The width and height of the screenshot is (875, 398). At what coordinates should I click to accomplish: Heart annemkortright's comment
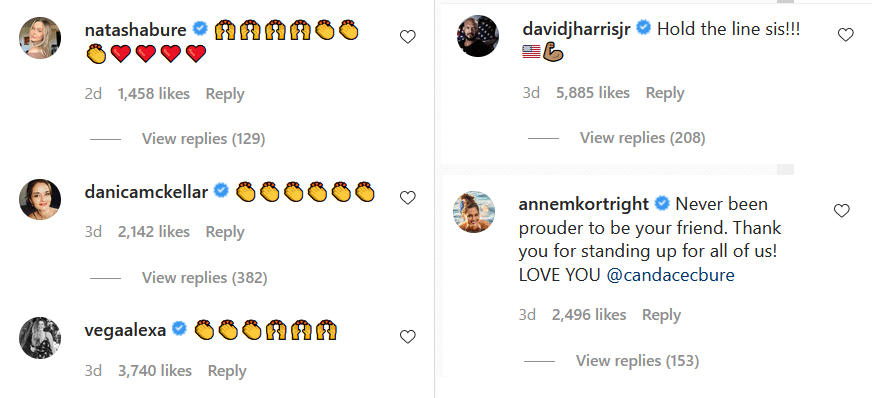pos(842,210)
